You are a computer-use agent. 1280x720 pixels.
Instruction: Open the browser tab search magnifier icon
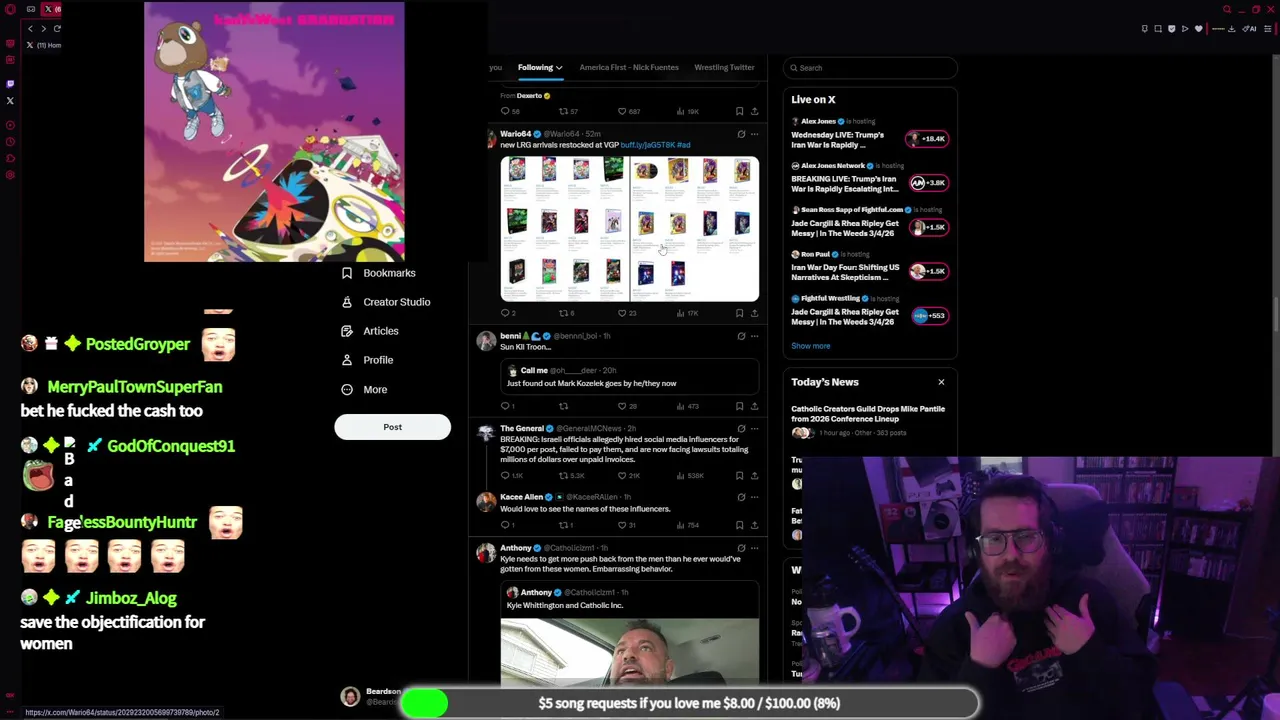coord(1227,9)
